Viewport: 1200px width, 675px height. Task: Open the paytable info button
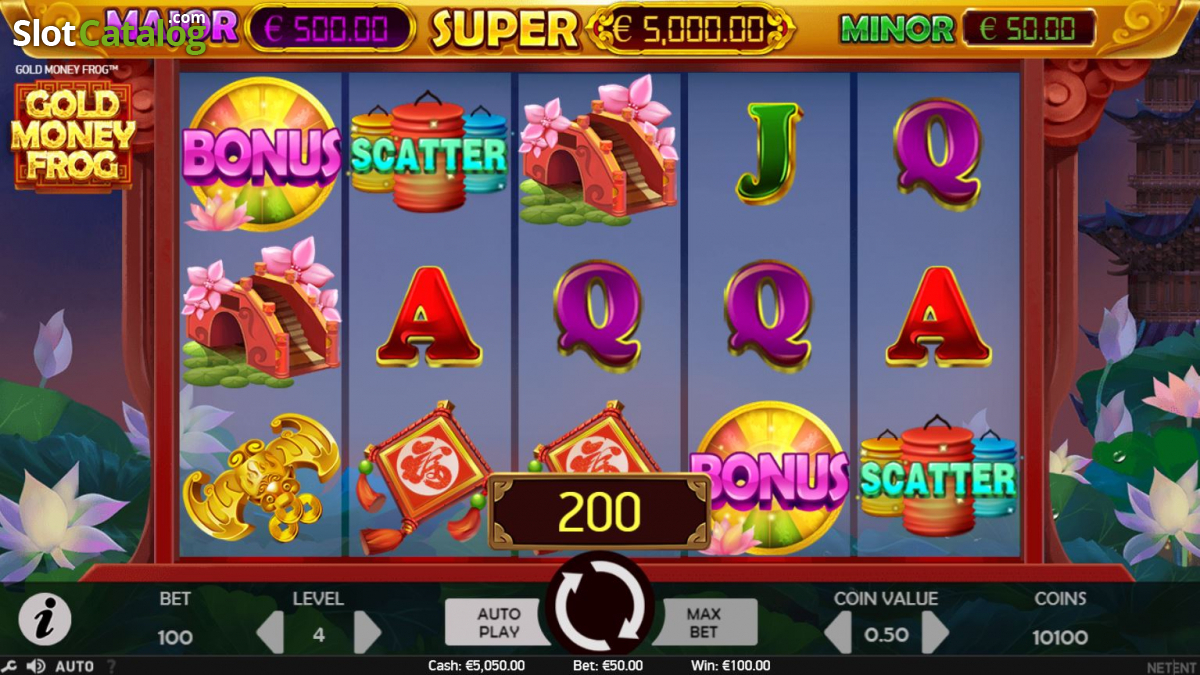pos(45,619)
